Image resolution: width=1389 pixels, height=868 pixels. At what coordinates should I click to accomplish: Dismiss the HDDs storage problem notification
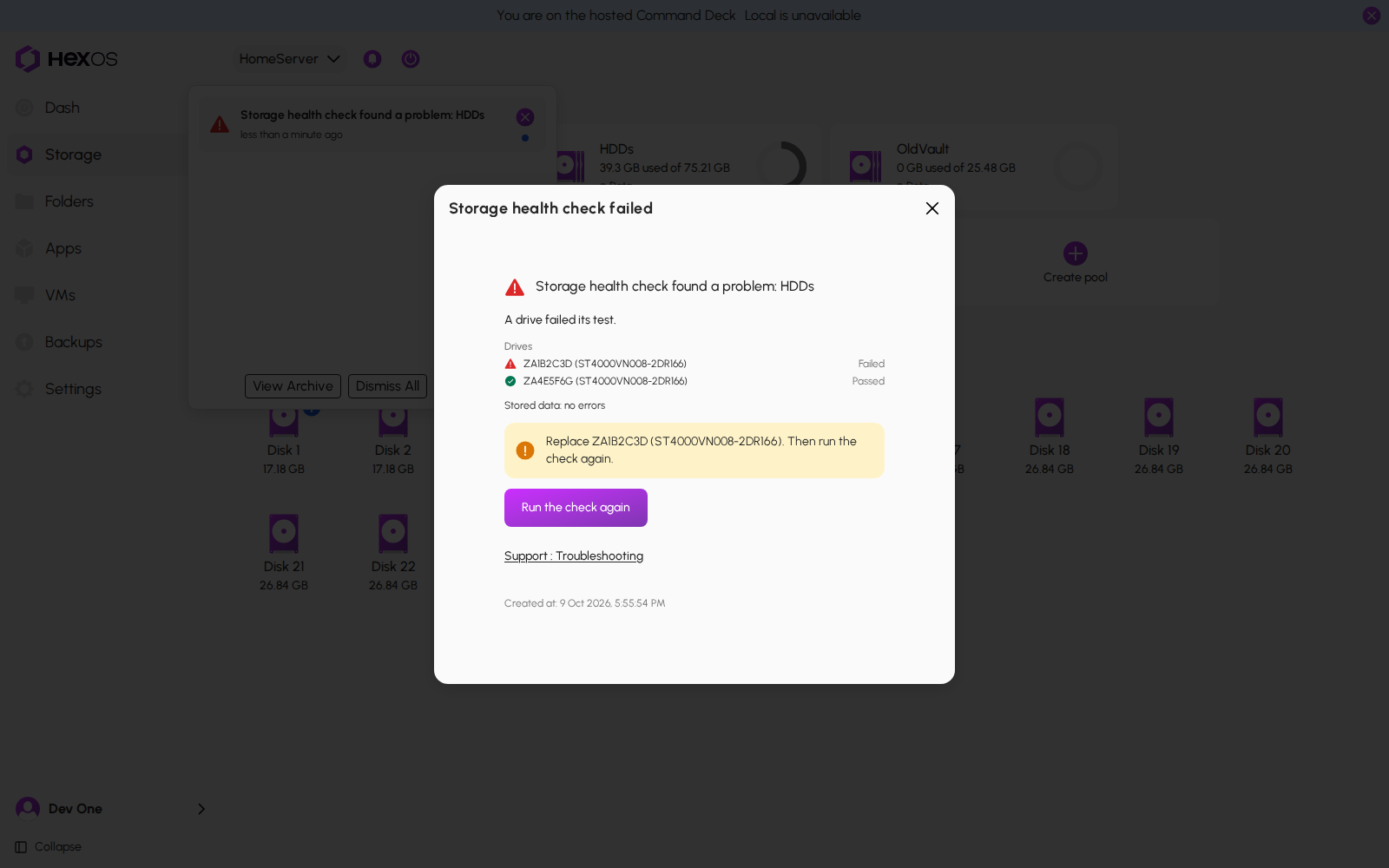pyautogui.click(x=525, y=117)
